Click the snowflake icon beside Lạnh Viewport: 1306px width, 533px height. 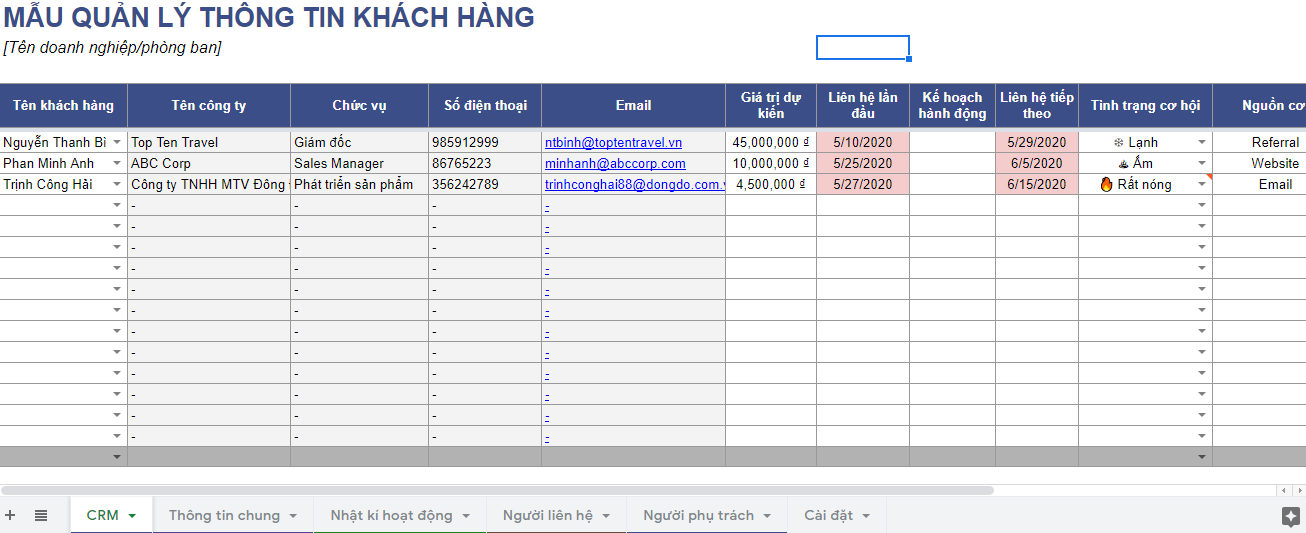point(1118,143)
